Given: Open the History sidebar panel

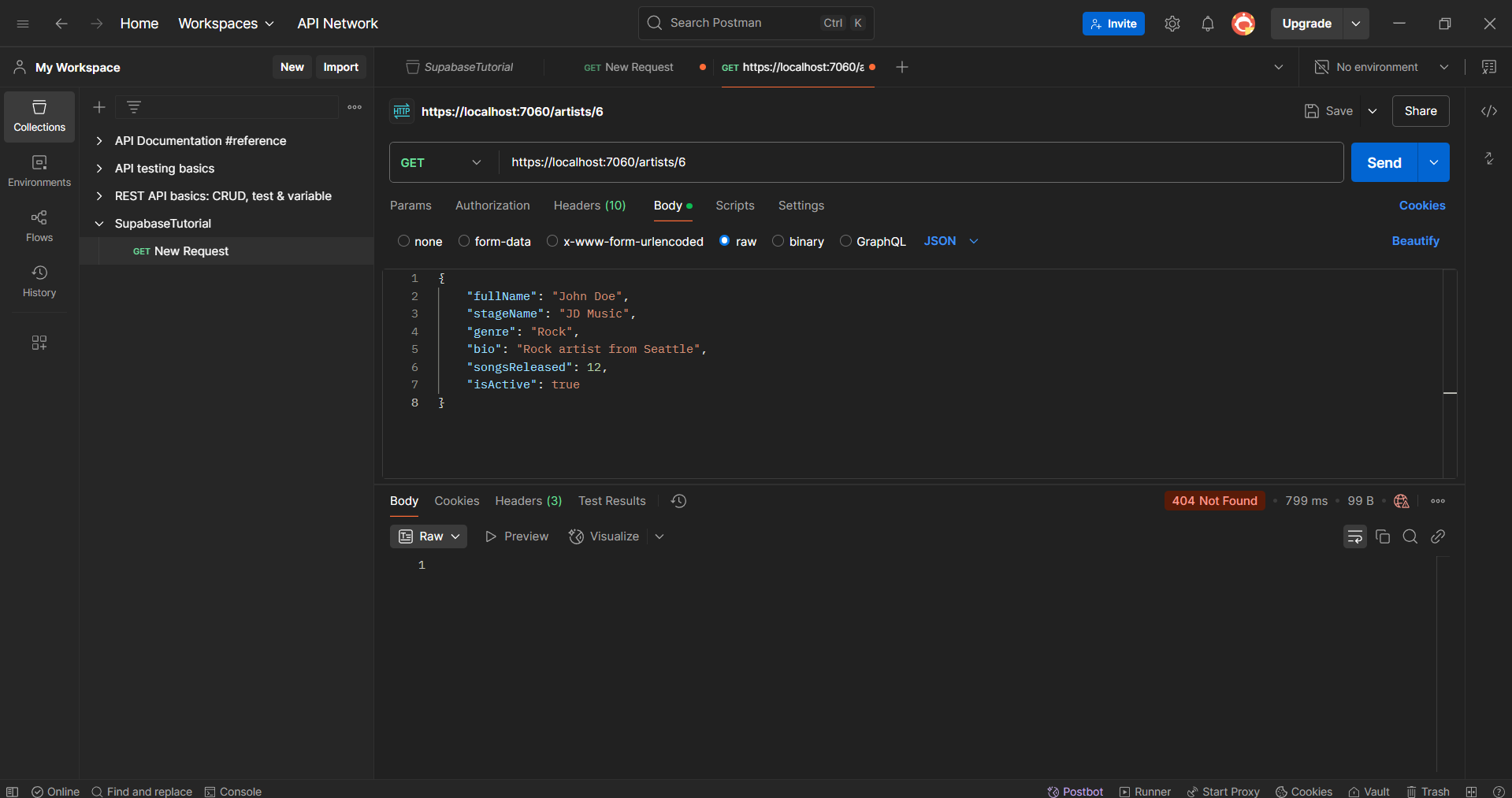Looking at the screenshot, I should [39, 281].
